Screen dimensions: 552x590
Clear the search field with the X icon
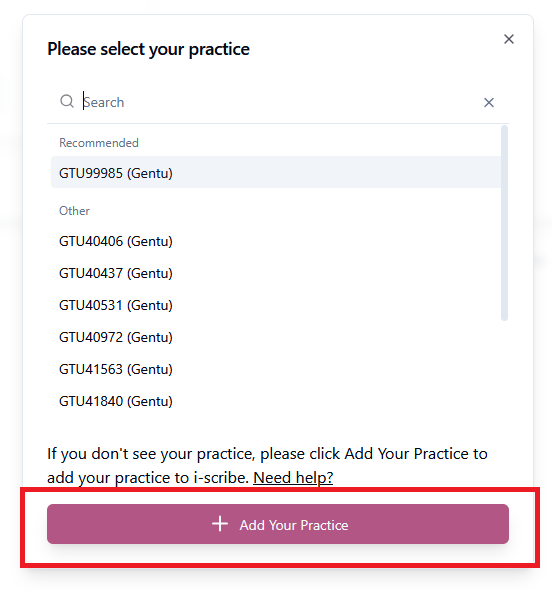click(489, 102)
